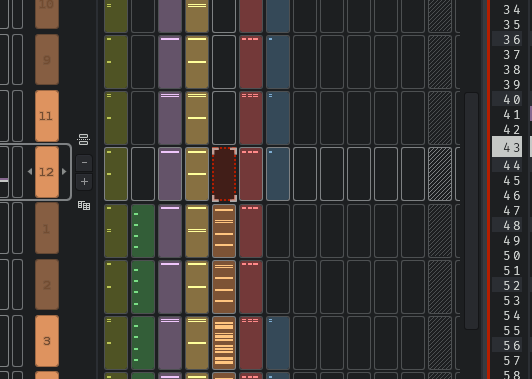This screenshot has height=379, width=532.
Task: Select the orange cell in pattern 1 row
Action: point(224,231)
